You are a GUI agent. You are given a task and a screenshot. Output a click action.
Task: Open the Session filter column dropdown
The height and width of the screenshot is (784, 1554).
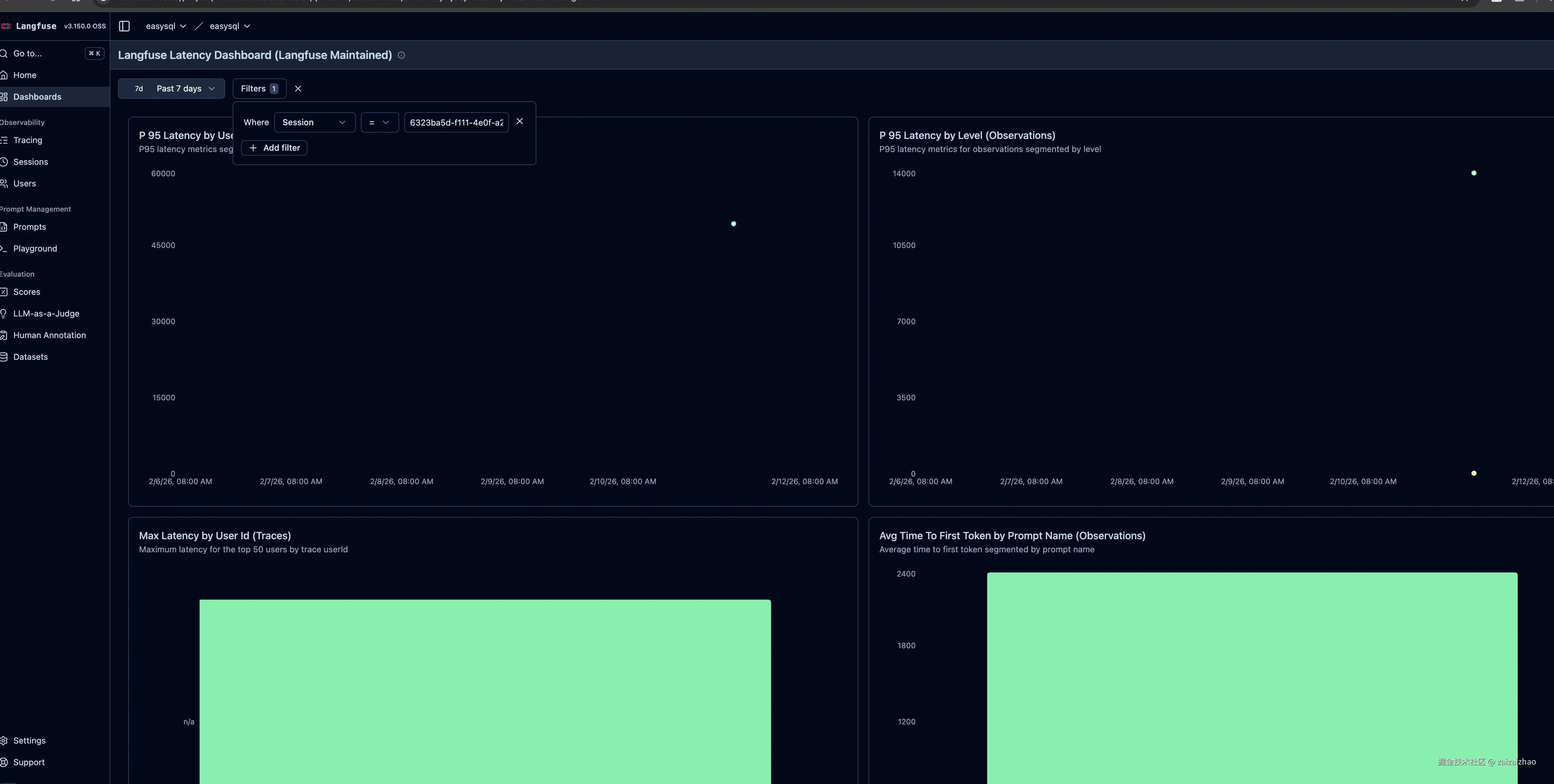tap(314, 122)
